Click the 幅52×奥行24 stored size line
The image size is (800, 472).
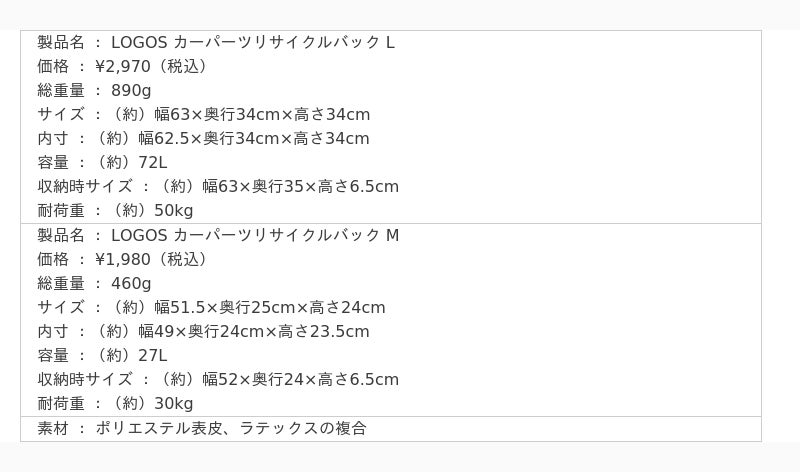point(218,379)
